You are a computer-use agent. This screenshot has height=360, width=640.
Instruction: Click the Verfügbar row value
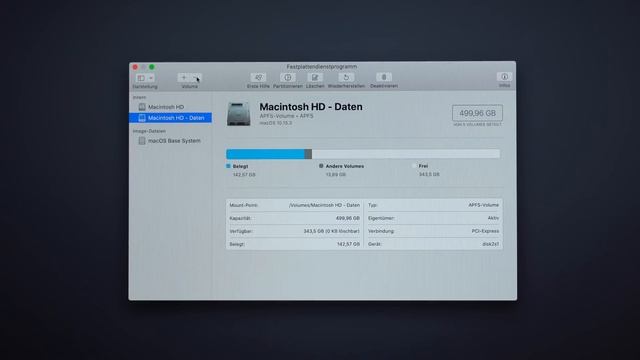point(331,231)
